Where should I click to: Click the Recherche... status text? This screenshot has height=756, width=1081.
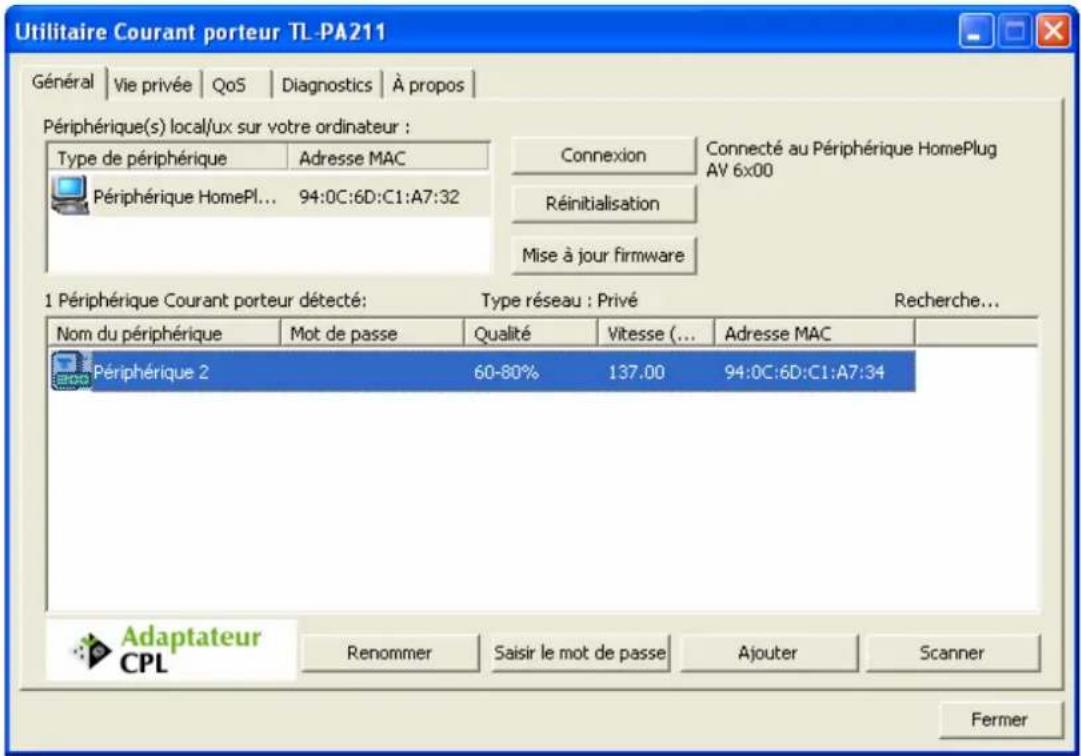(947, 300)
